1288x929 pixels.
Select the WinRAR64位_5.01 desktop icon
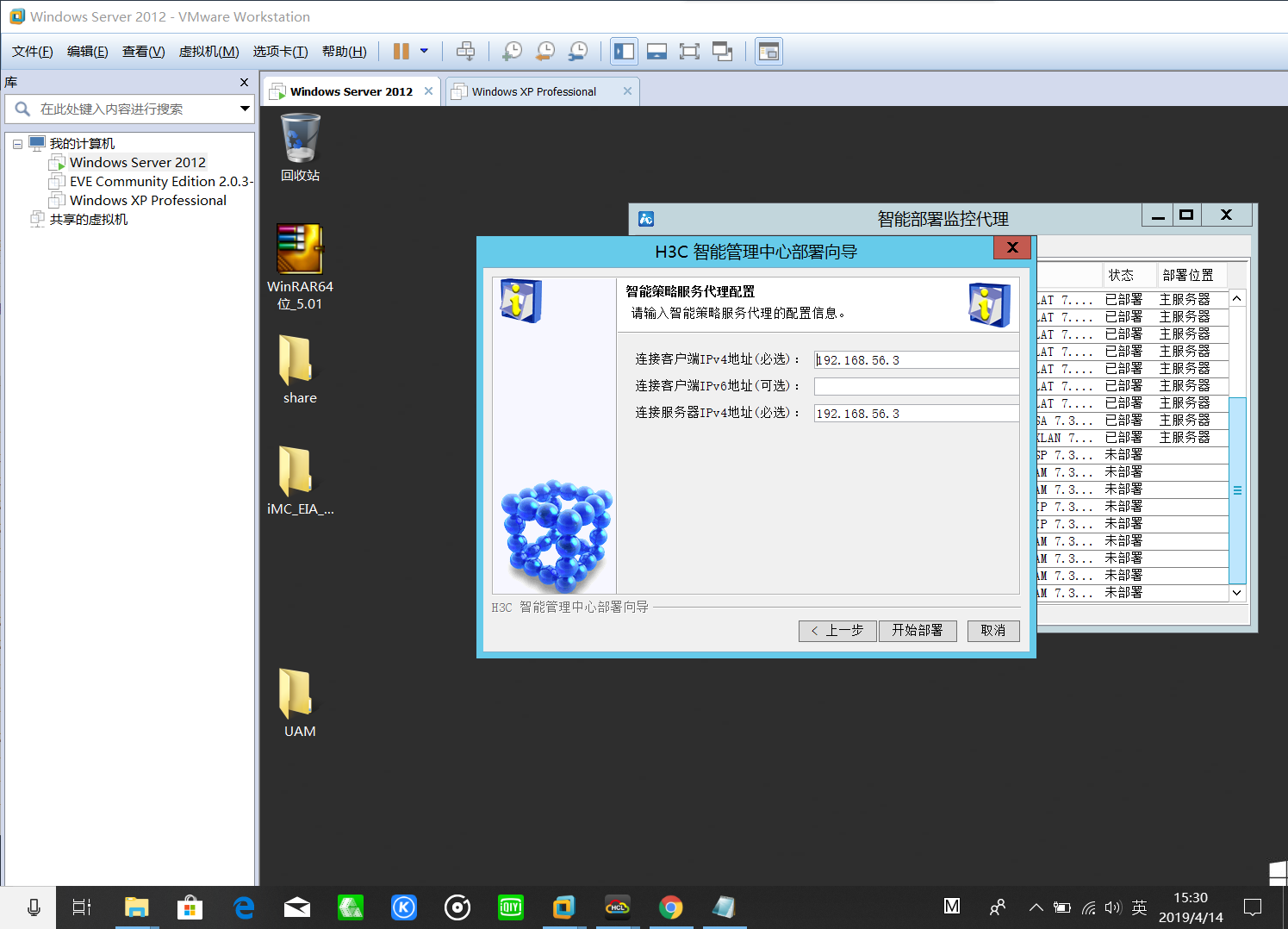pyautogui.click(x=300, y=266)
